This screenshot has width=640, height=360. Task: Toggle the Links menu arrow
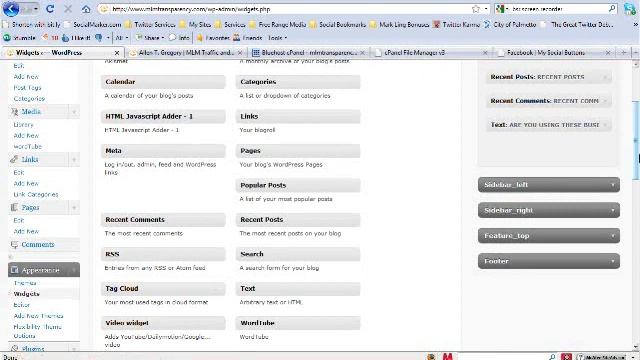(x=74, y=160)
